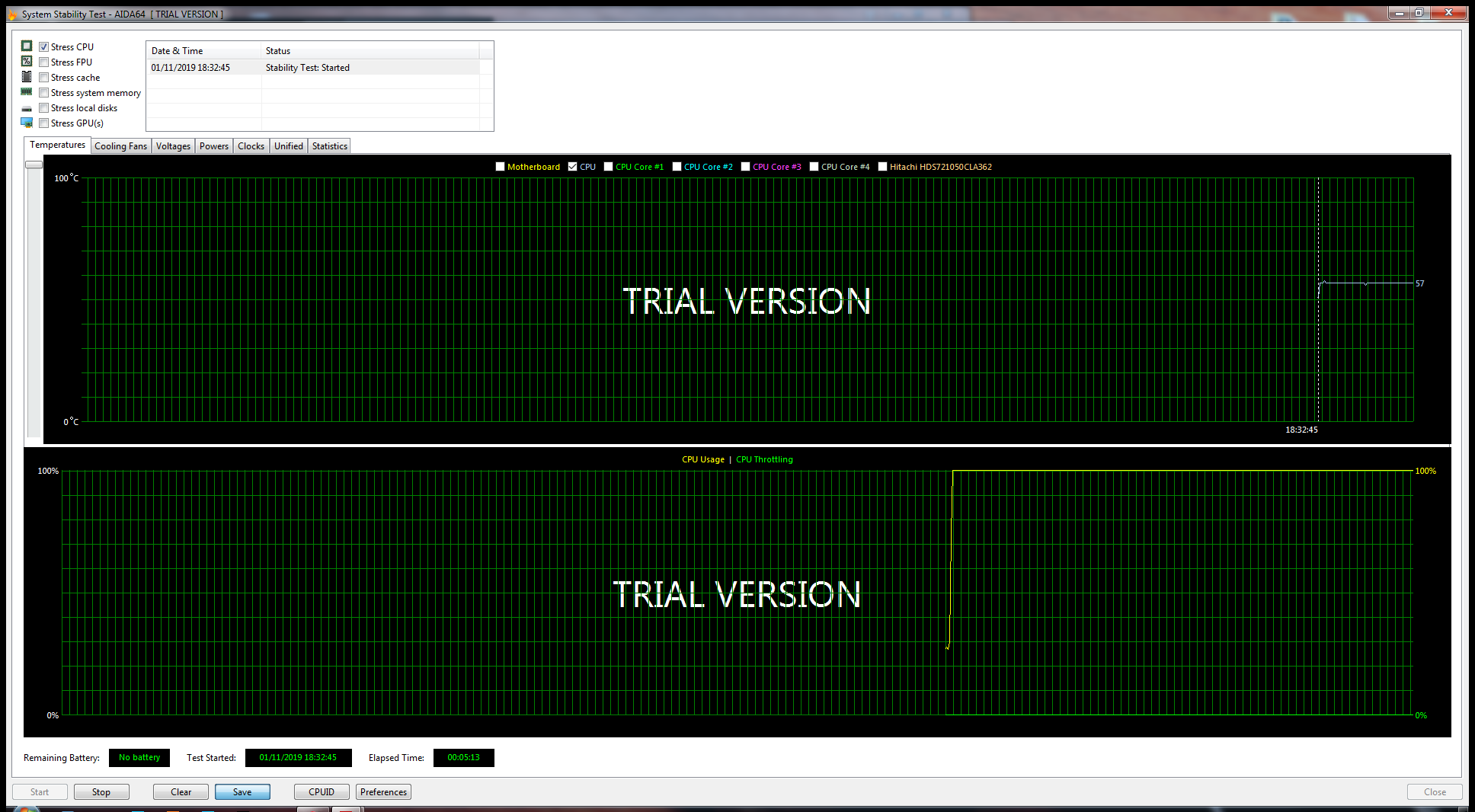This screenshot has height=812, width=1475.
Task: Enable the Stress GPU(s) checkbox
Action: pyautogui.click(x=44, y=123)
